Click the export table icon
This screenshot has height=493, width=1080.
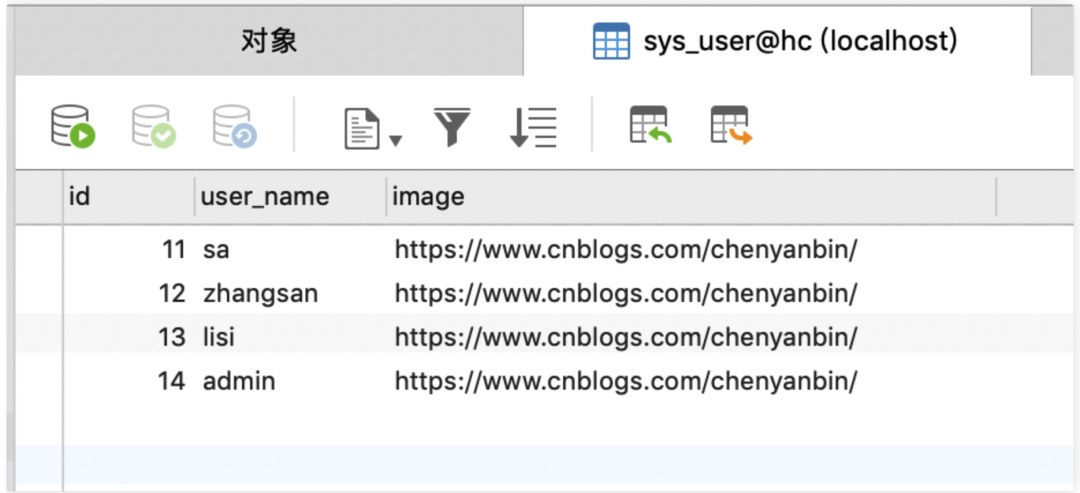(x=731, y=126)
